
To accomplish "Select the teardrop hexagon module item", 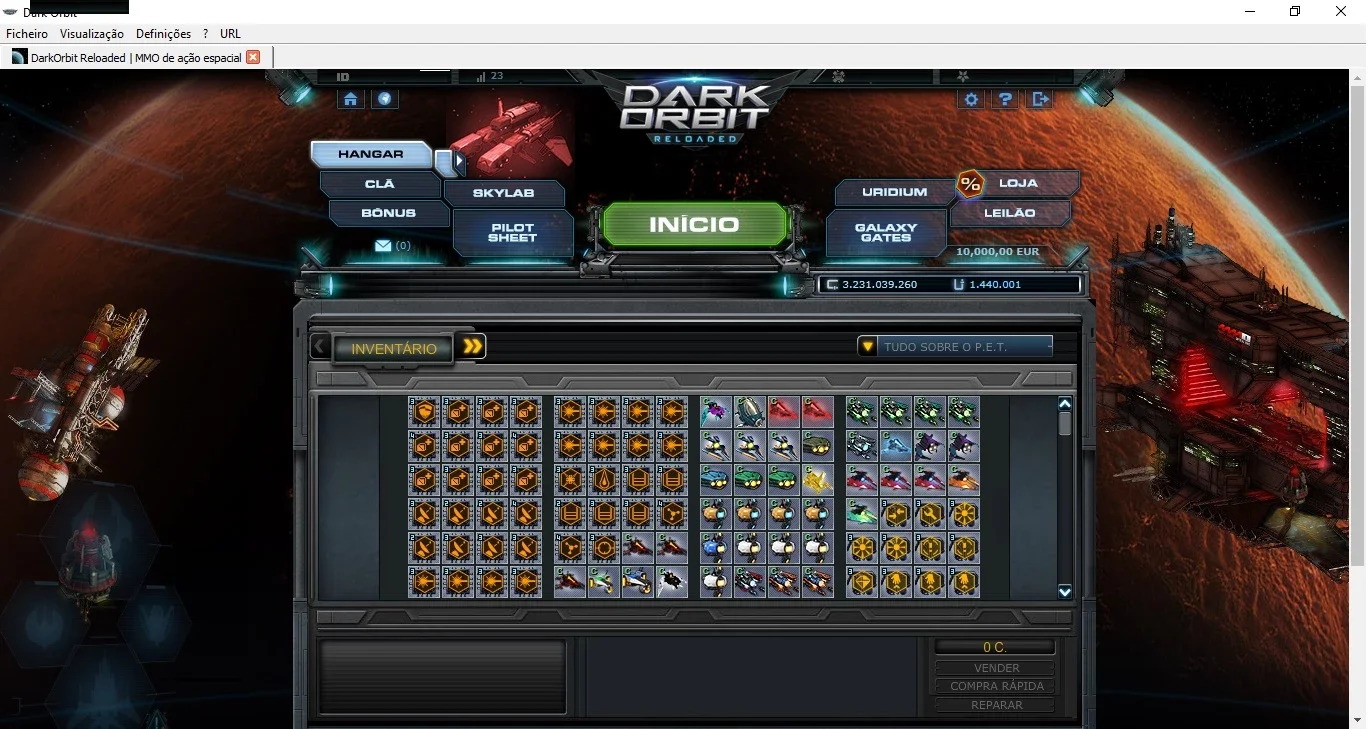I will tap(604, 480).
